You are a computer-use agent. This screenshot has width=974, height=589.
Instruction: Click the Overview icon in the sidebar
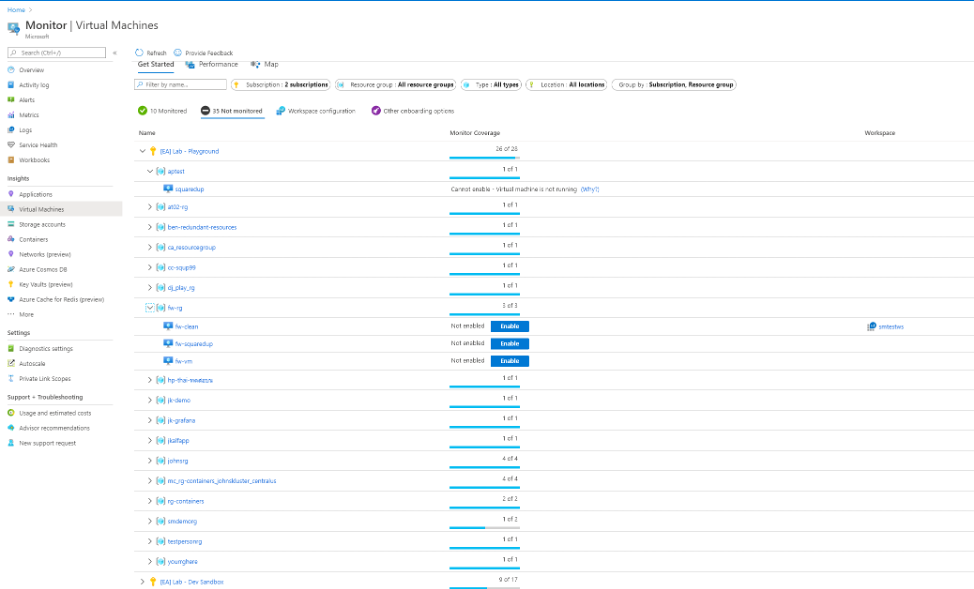click(x=11, y=70)
